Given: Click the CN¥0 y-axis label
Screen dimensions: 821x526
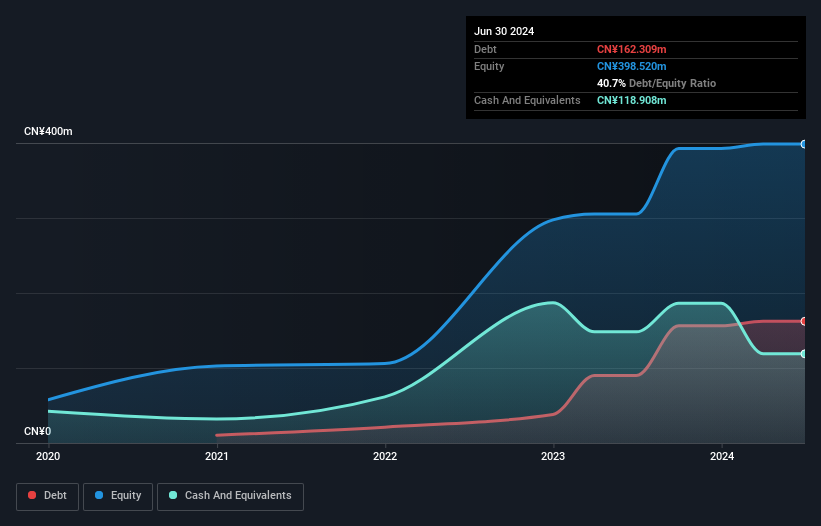Looking at the screenshot, I should 38,431.
